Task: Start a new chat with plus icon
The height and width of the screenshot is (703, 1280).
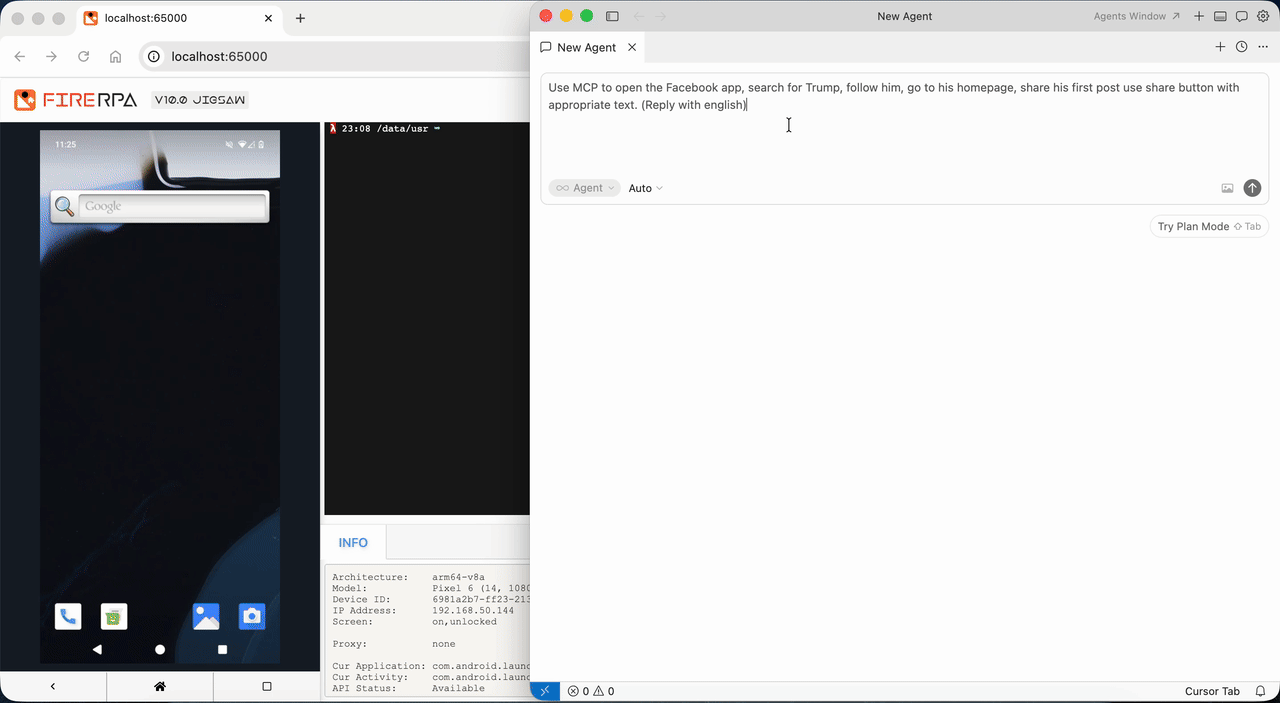Action: 1220,47
